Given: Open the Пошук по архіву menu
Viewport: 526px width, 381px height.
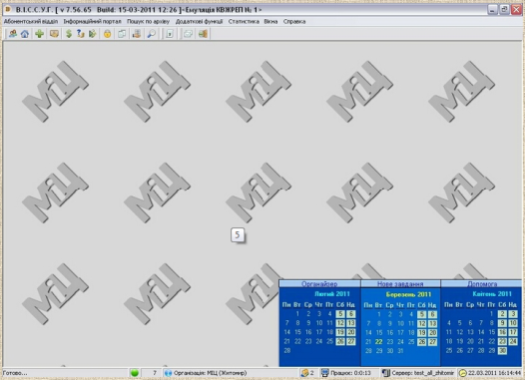Looking at the screenshot, I should coord(148,21).
